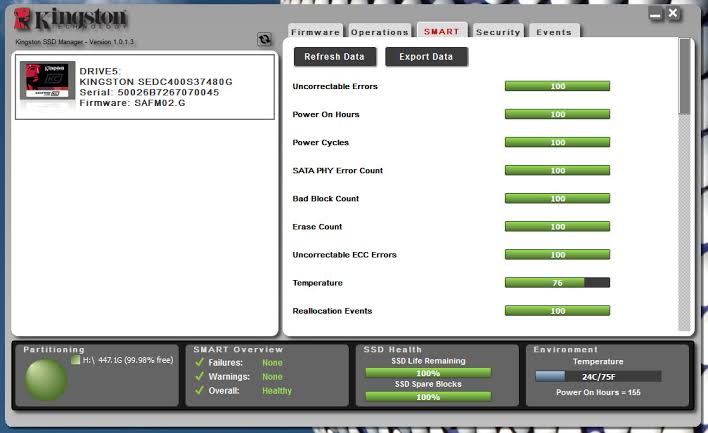708x433 pixels.
Task: Click the Power Cycles label
Action: point(321,143)
